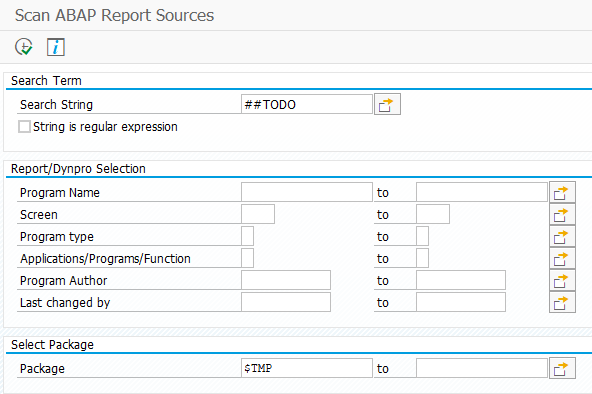The image size is (592, 394).
Task: Focus the Package to field
Action: [x=482, y=368]
